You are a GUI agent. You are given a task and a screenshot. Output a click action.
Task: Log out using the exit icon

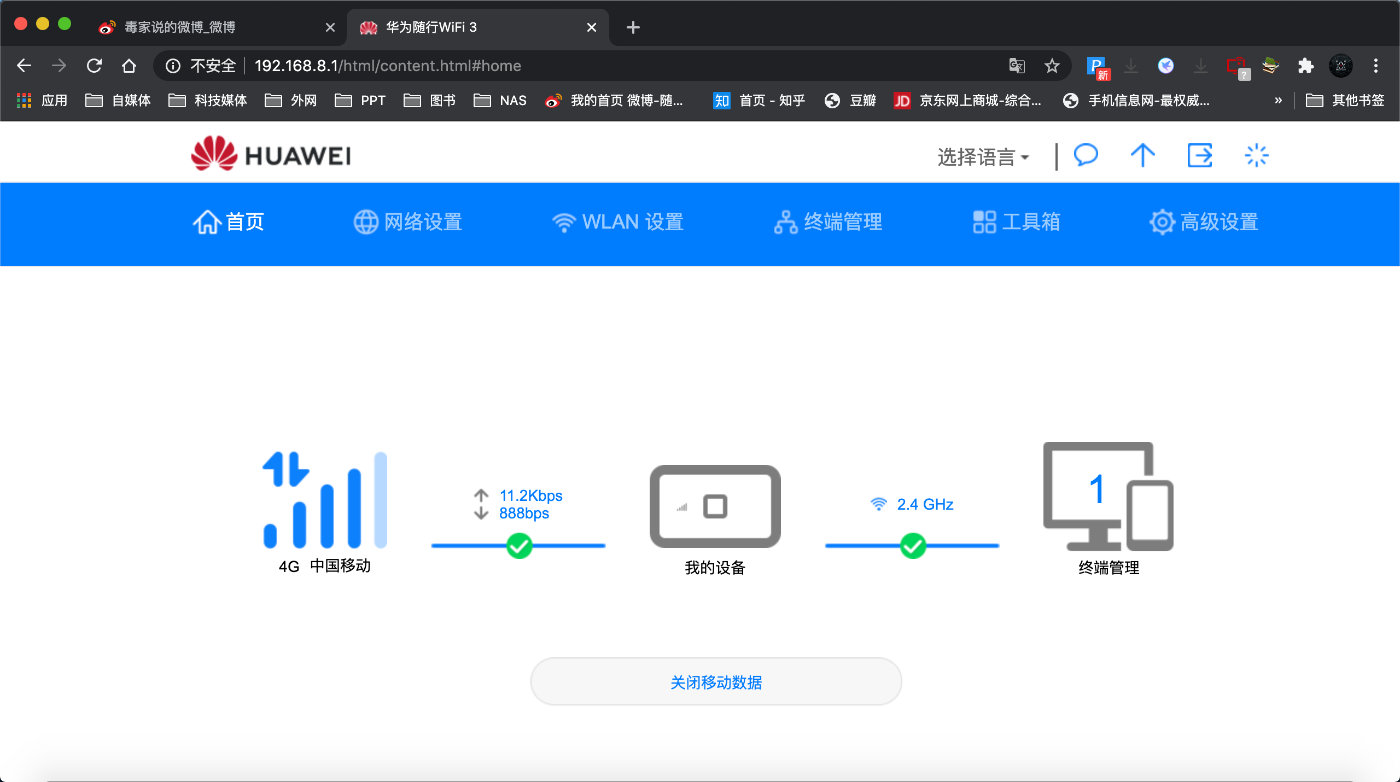[1200, 155]
